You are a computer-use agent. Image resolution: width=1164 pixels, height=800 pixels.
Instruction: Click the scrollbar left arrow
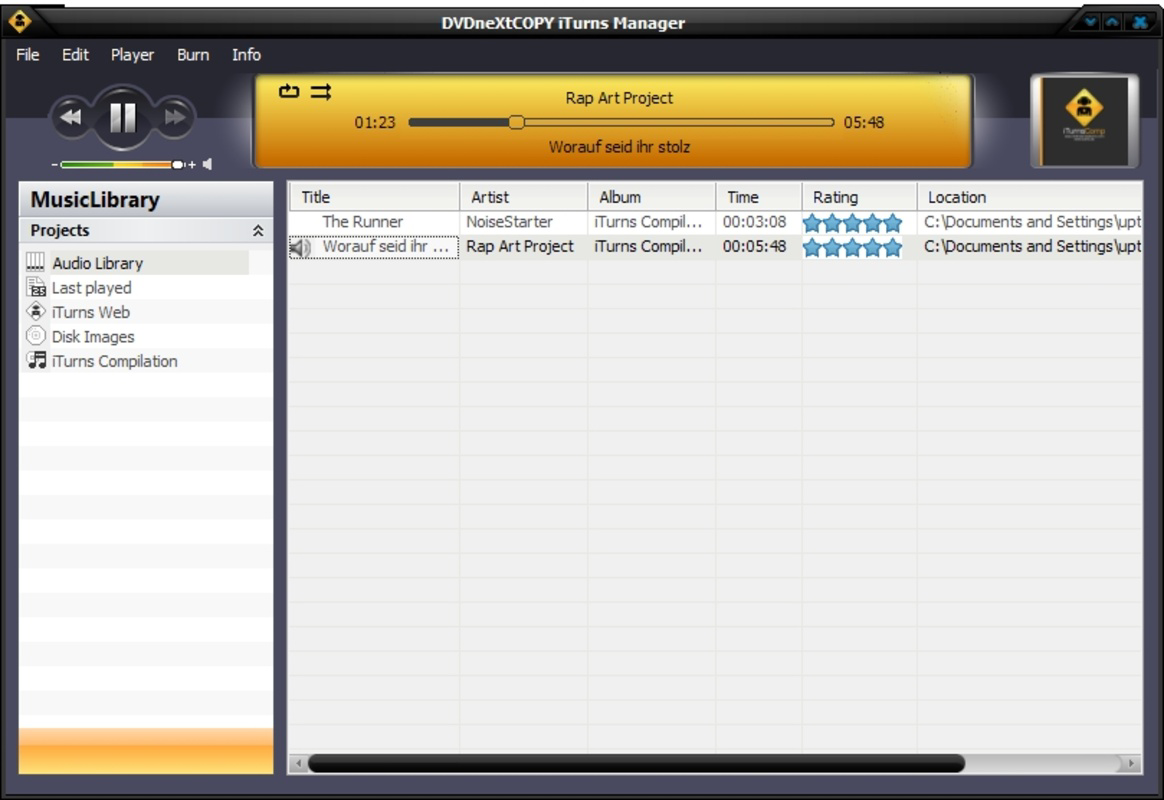tap(298, 763)
